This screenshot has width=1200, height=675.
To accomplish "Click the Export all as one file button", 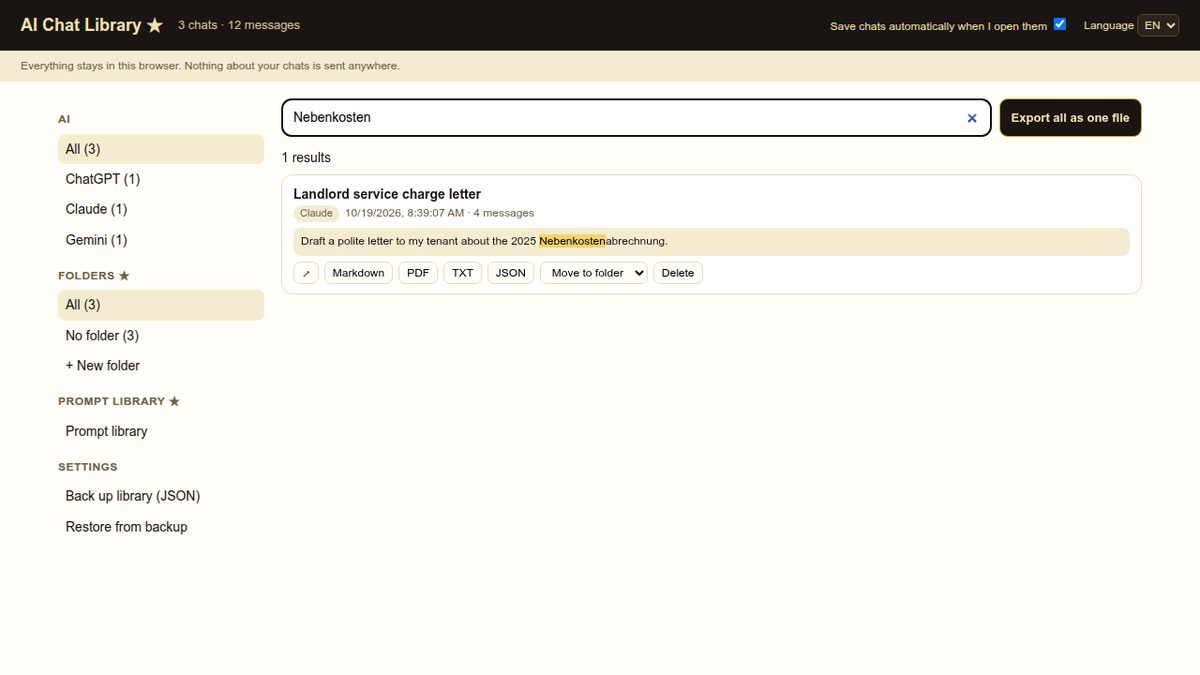I will (1070, 118).
